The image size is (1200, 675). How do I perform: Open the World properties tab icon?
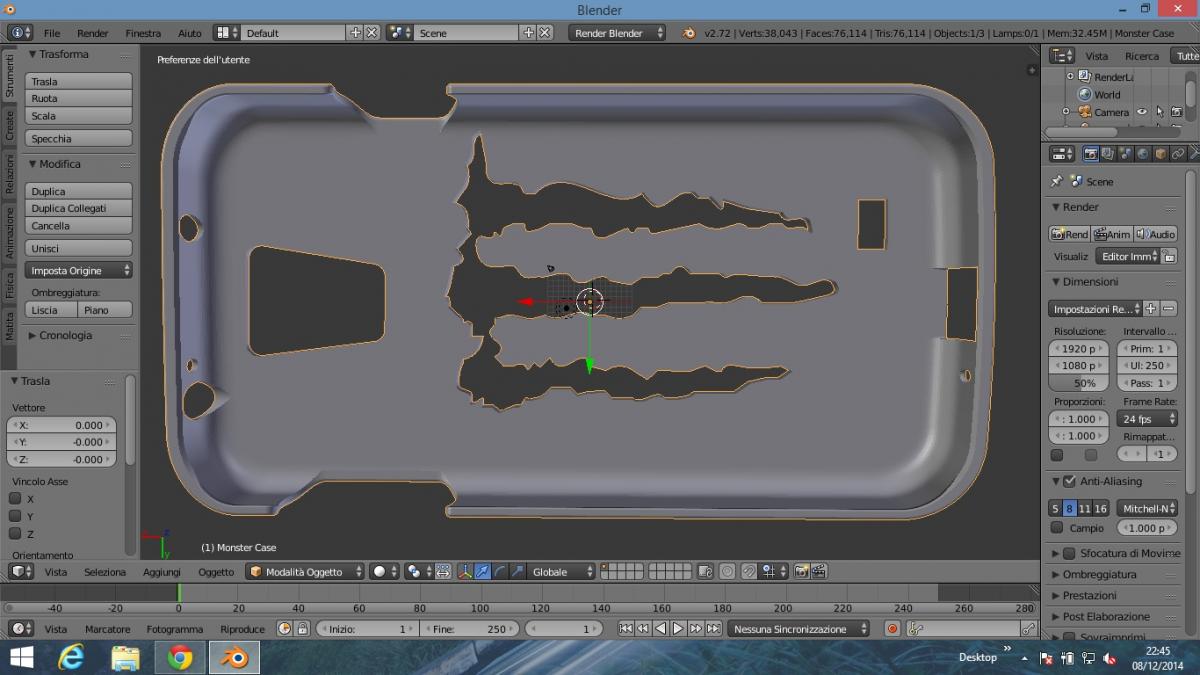(1143, 154)
